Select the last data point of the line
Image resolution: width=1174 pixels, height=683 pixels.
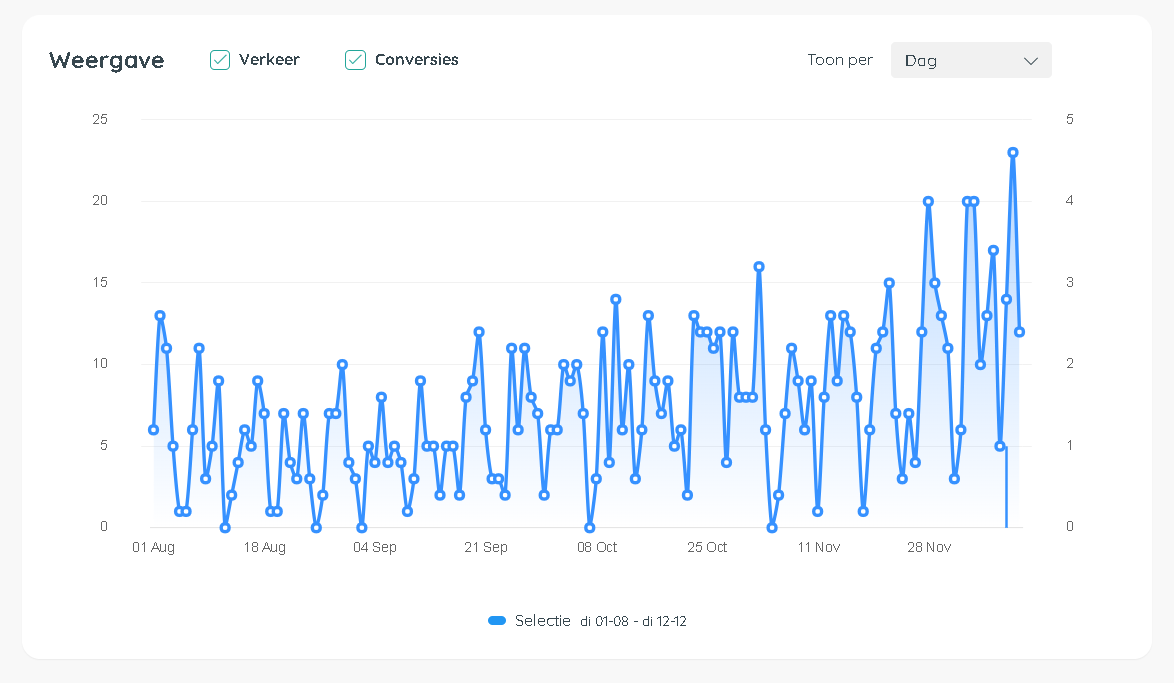coord(1019,332)
